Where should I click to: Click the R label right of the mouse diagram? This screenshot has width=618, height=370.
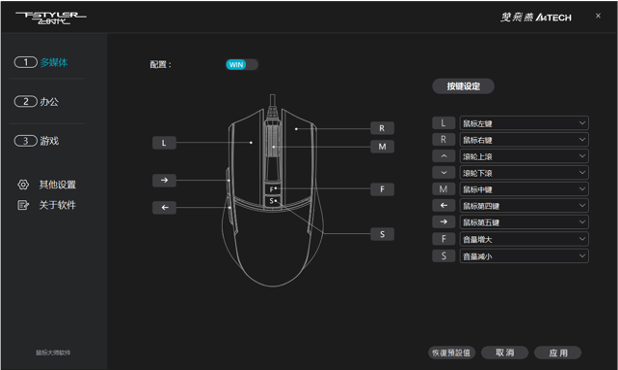coord(382,128)
